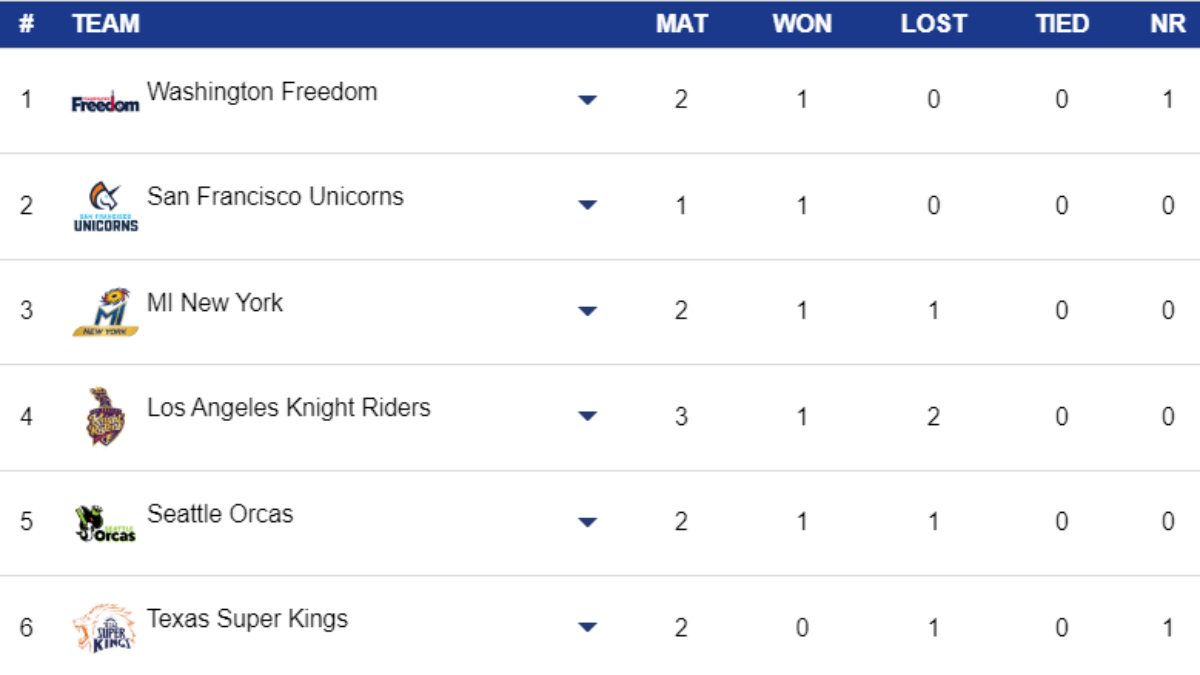Viewport: 1200px width, 675px height.
Task: Click the San Francisco Unicorns logo
Action: 105,207
